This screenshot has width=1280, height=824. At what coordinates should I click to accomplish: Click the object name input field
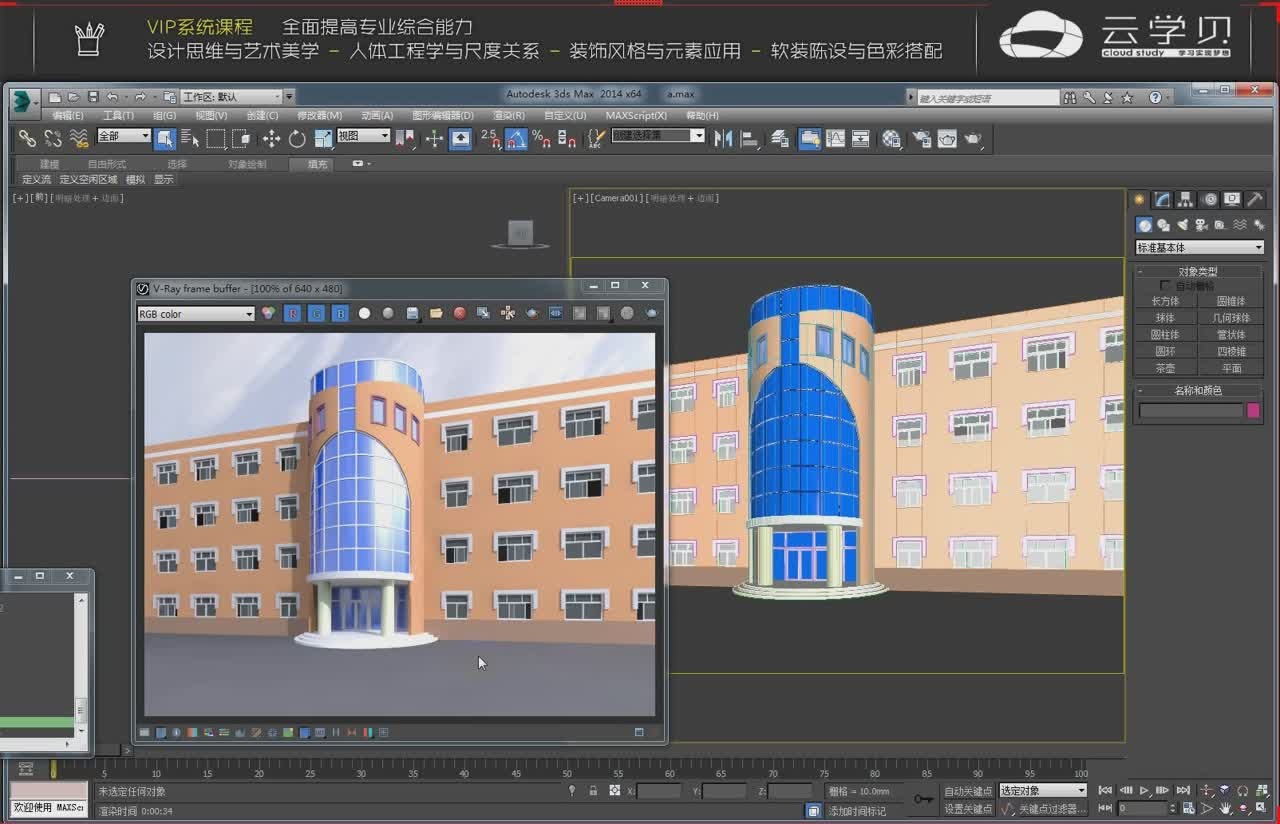point(1191,411)
